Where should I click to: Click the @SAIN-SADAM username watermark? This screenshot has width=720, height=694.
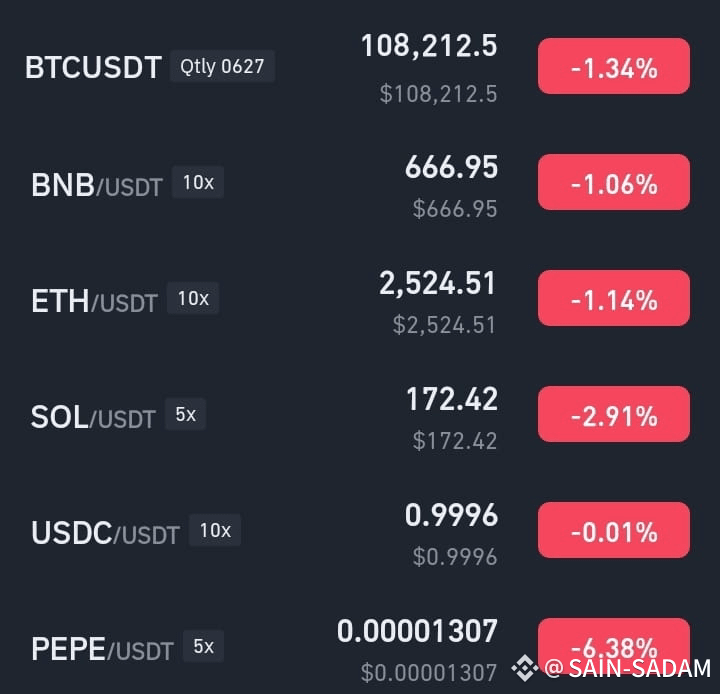(628, 668)
